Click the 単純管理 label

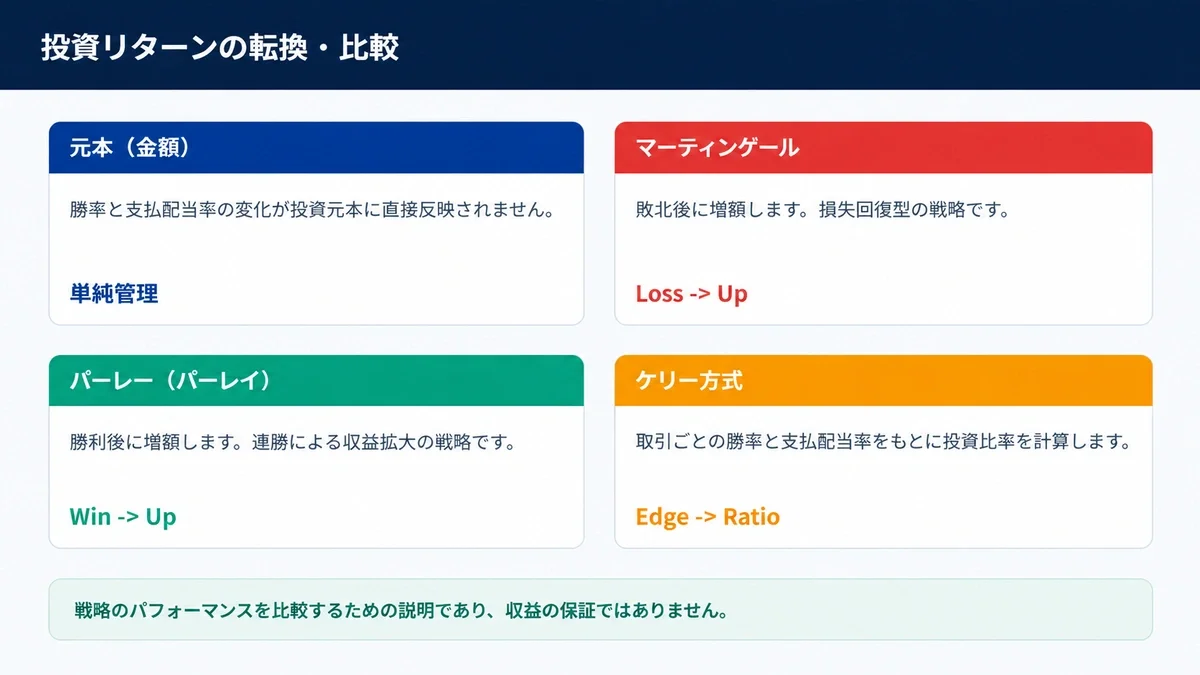tap(114, 294)
